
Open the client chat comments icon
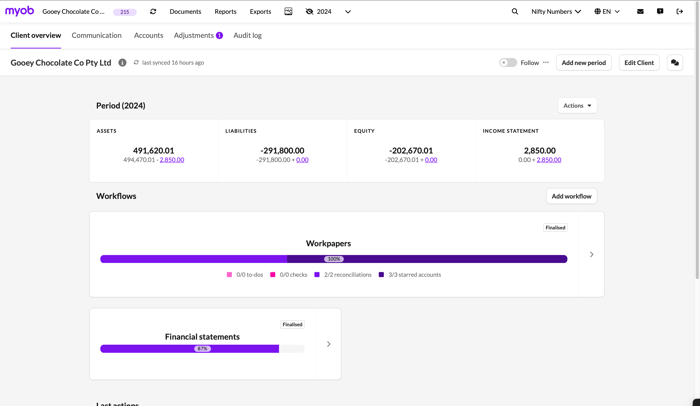[x=675, y=63]
